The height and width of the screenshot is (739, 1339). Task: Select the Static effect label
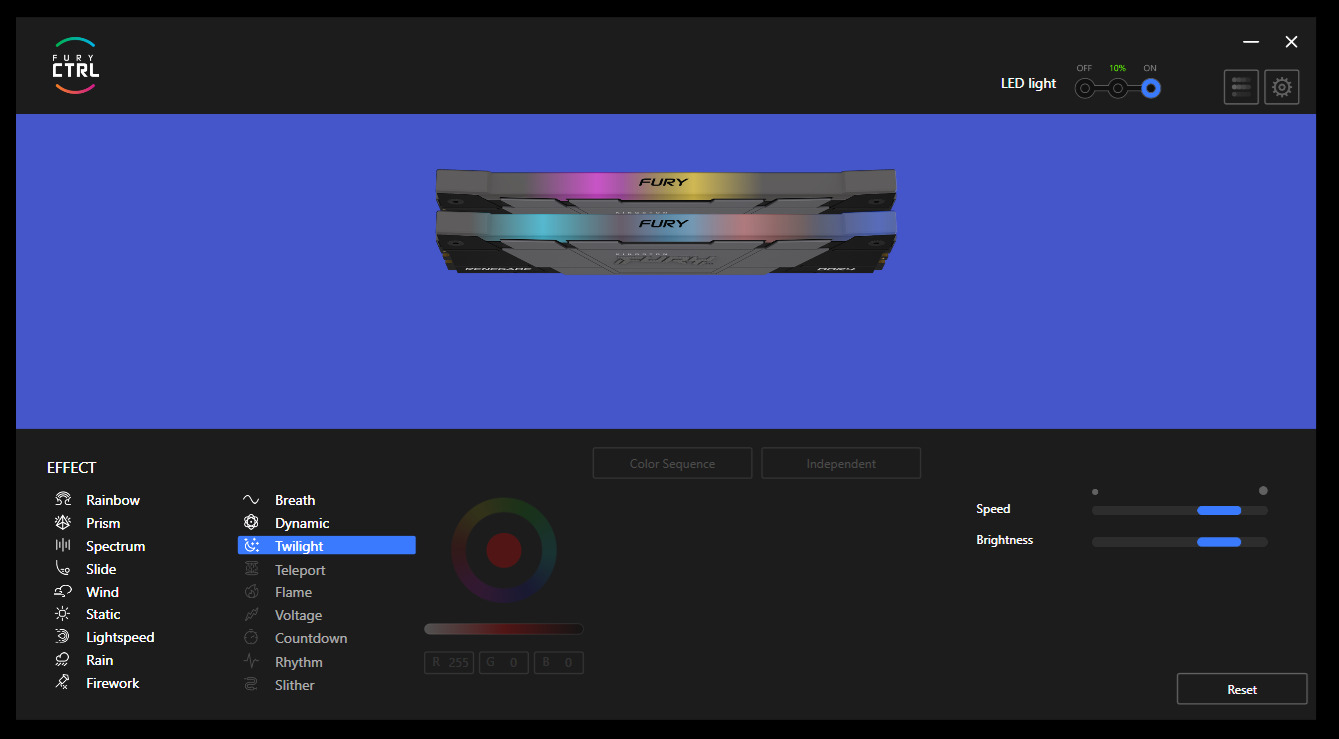coord(103,614)
